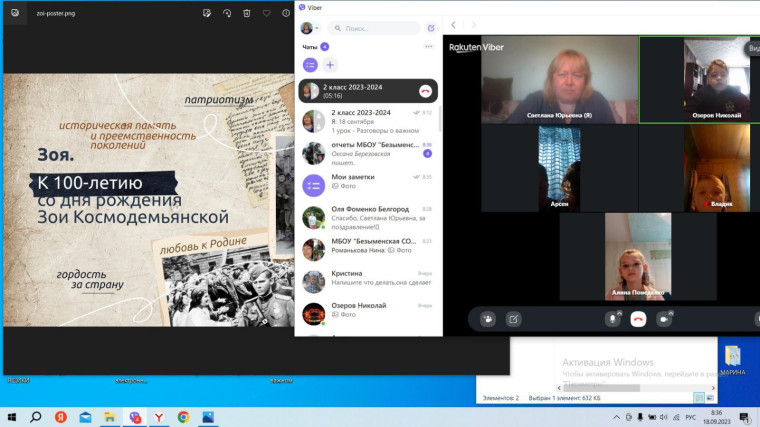Open the 'Мои заметки' chat

click(368, 185)
